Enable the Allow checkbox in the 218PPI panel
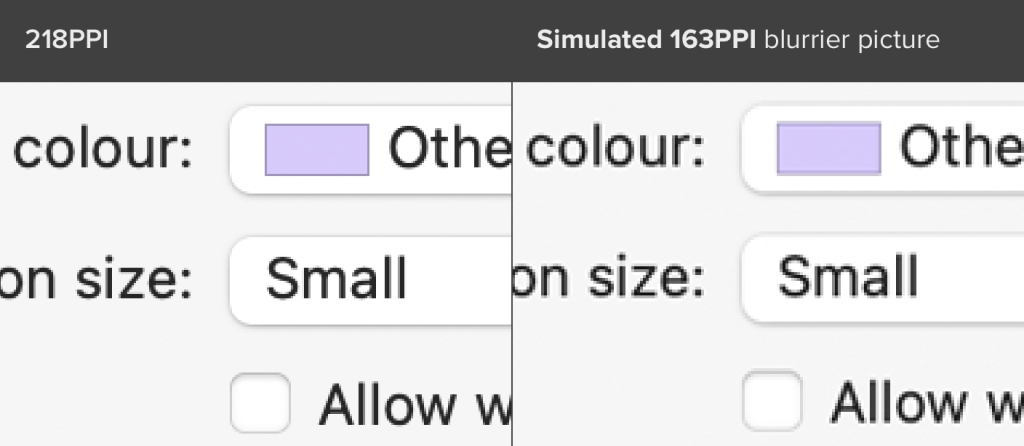The height and width of the screenshot is (446, 1024). point(260,403)
